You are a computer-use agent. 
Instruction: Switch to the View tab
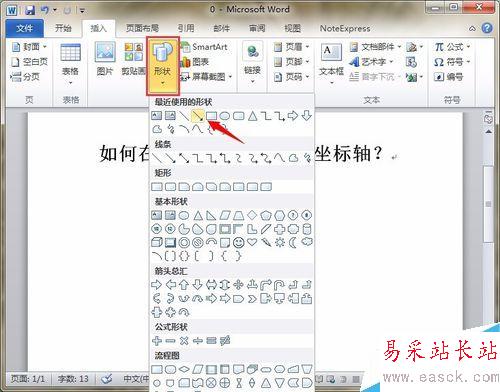pos(292,28)
